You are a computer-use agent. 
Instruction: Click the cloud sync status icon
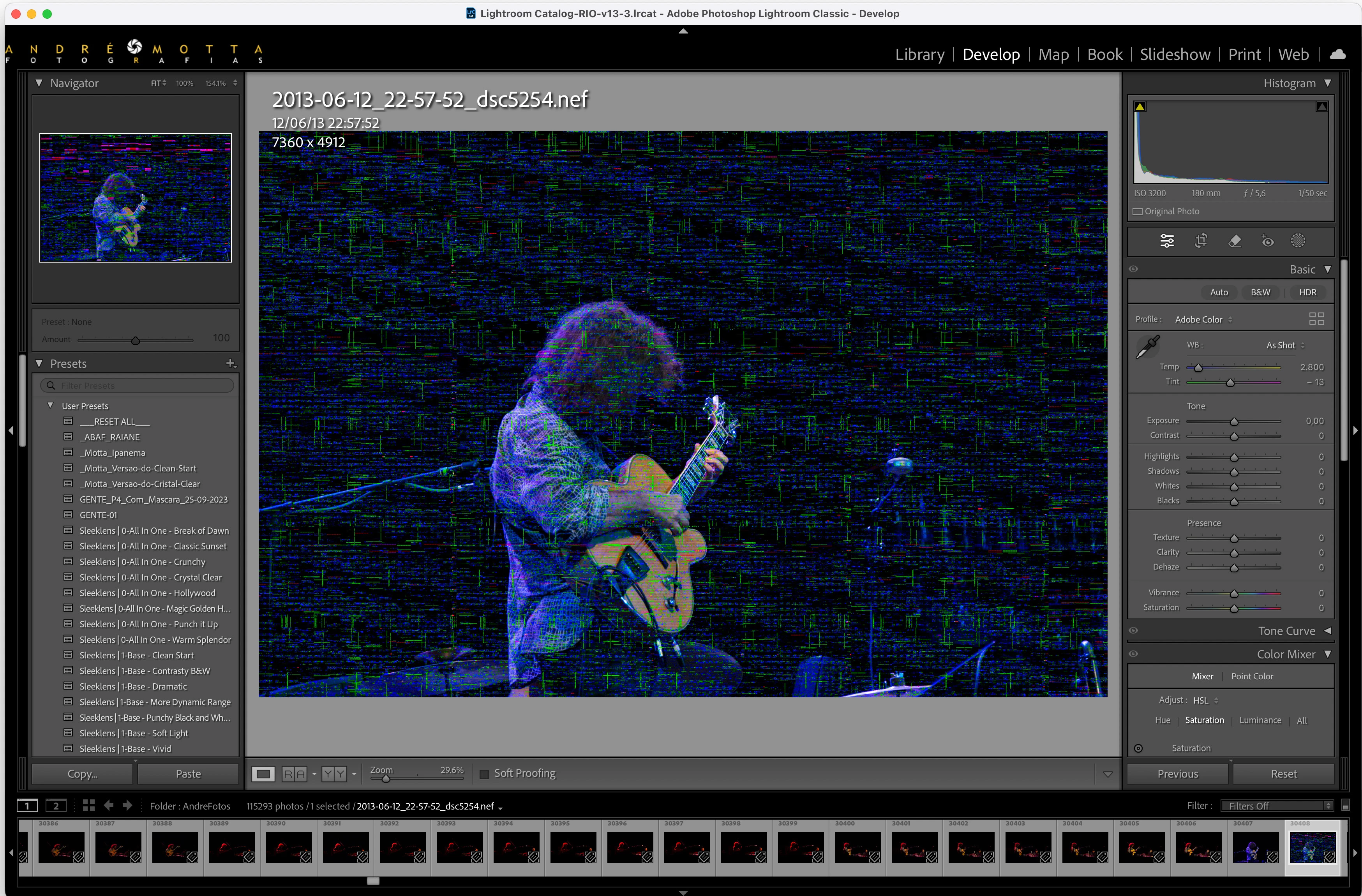(x=1337, y=55)
